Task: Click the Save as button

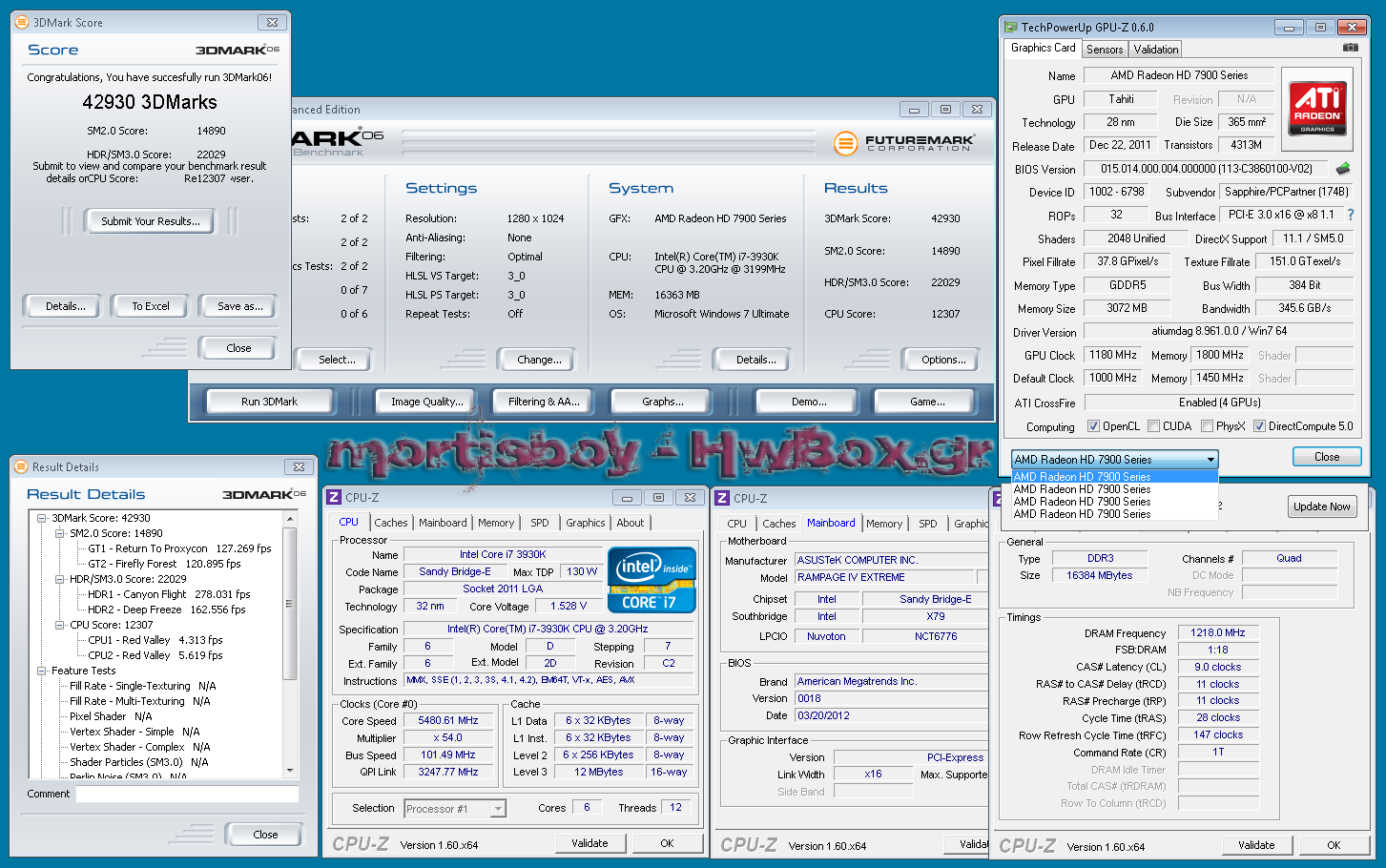Action: pyautogui.click(x=239, y=306)
